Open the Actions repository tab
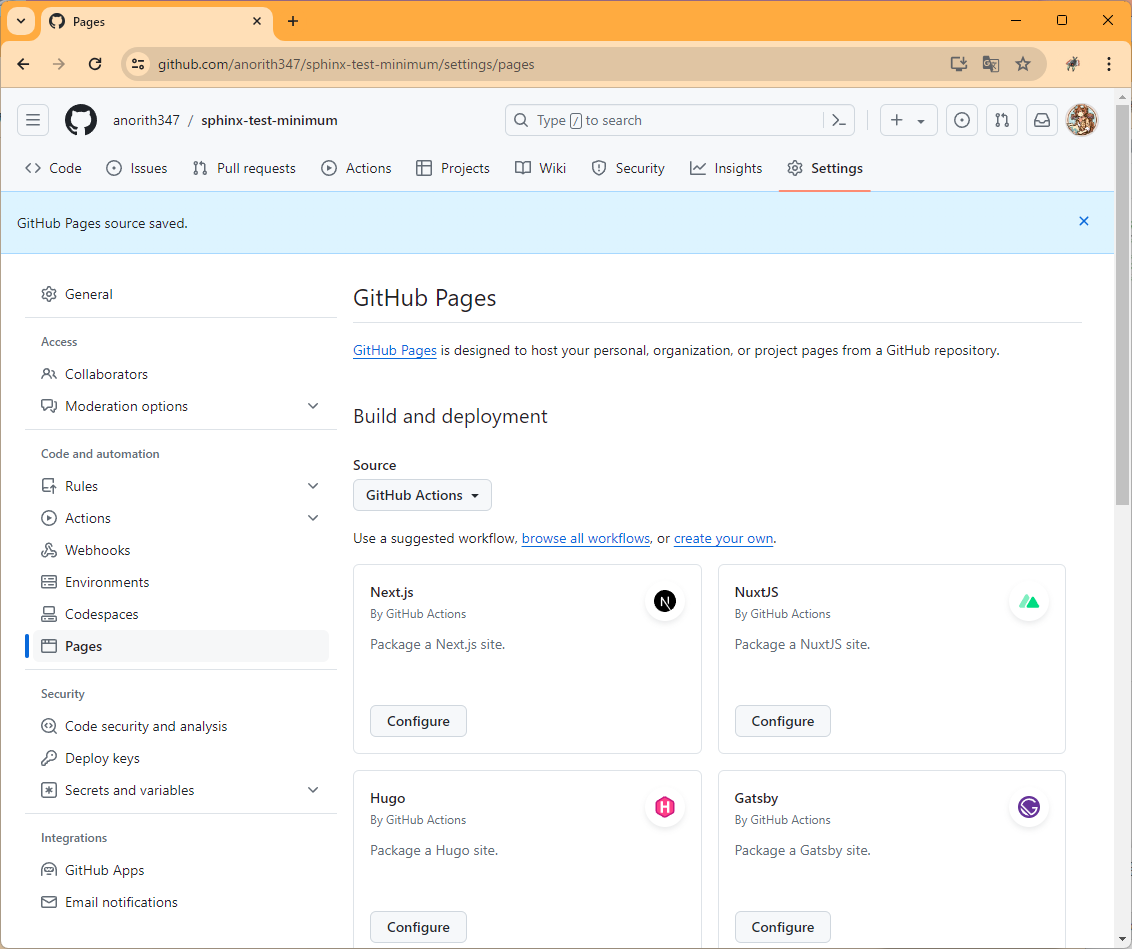Image resolution: width=1132 pixels, height=949 pixels. [357, 168]
